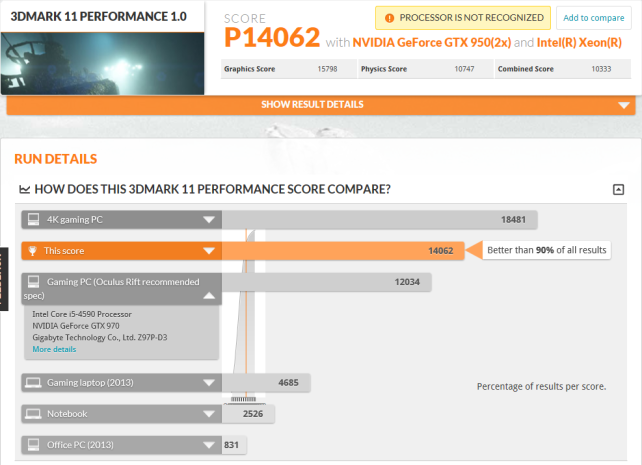Click the 12034 Gaming PC score bar
Image resolution: width=642 pixels, height=465 pixels.
pyautogui.click(x=327, y=282)
